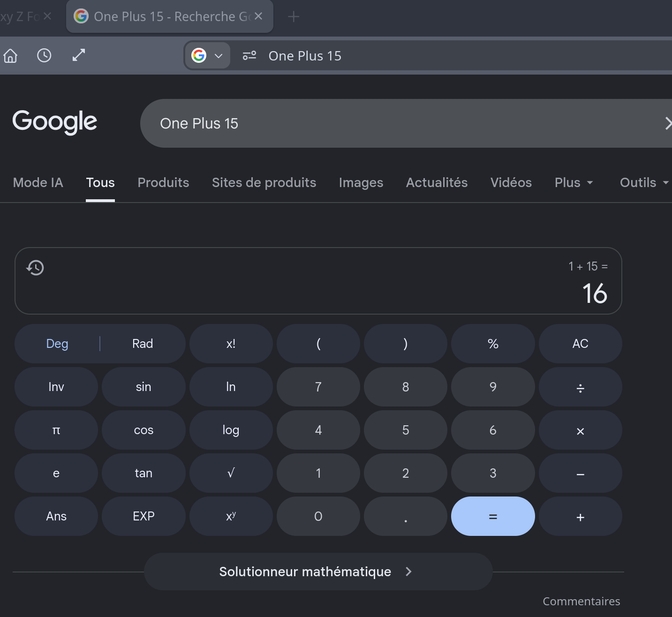
Task: Tap the square root √ key
Action: coord(231,473)
